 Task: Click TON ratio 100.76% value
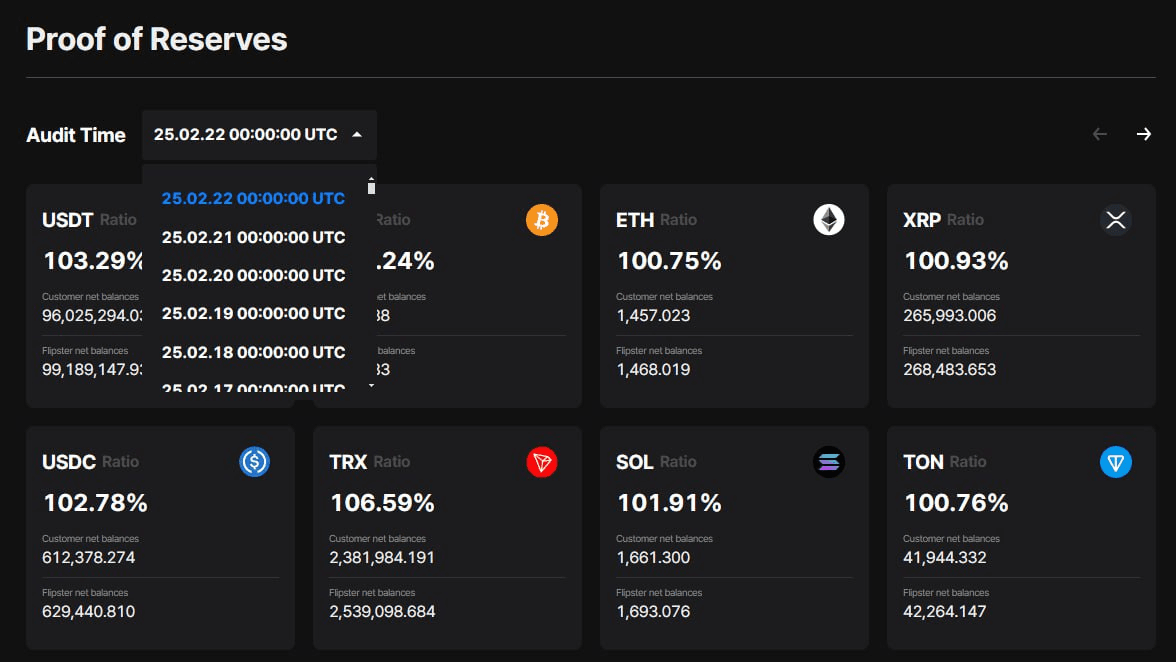pyautogui.click(x=956, y=503)
